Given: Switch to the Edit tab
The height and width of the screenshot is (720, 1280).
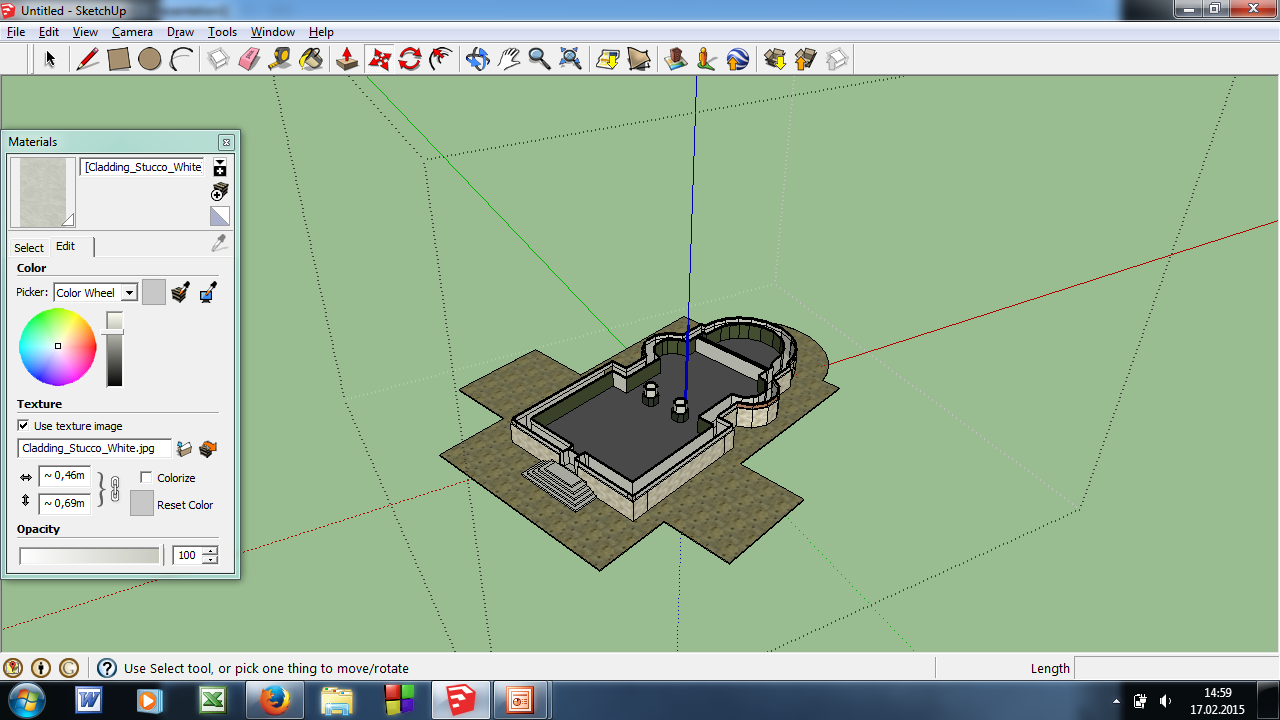Looking at the screenshot, I should pyautogui.click(x=65, y=246).
